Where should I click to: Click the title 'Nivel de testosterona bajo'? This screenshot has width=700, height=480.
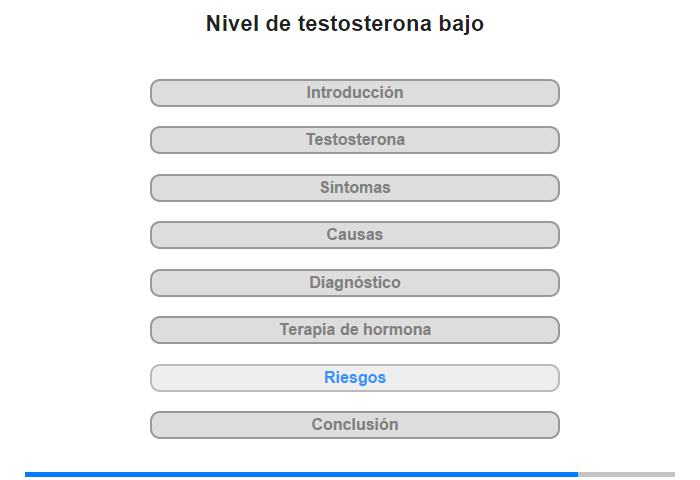(345, 24)
